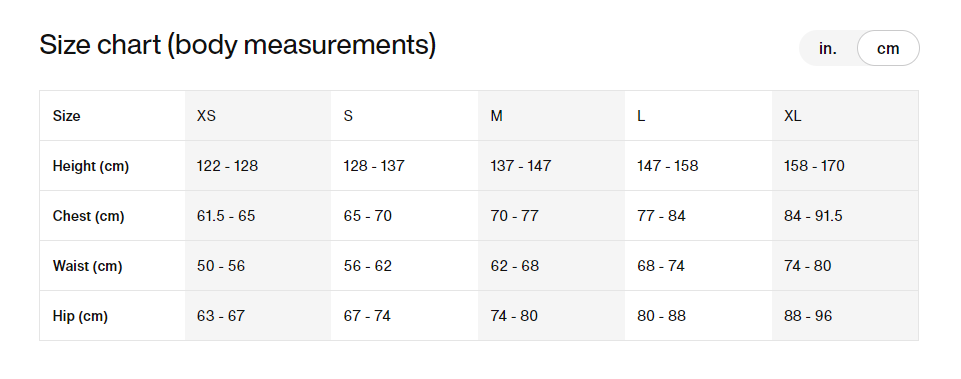
Task: Click the 'Hip (cm)' row label
Action: pos(80,316)
